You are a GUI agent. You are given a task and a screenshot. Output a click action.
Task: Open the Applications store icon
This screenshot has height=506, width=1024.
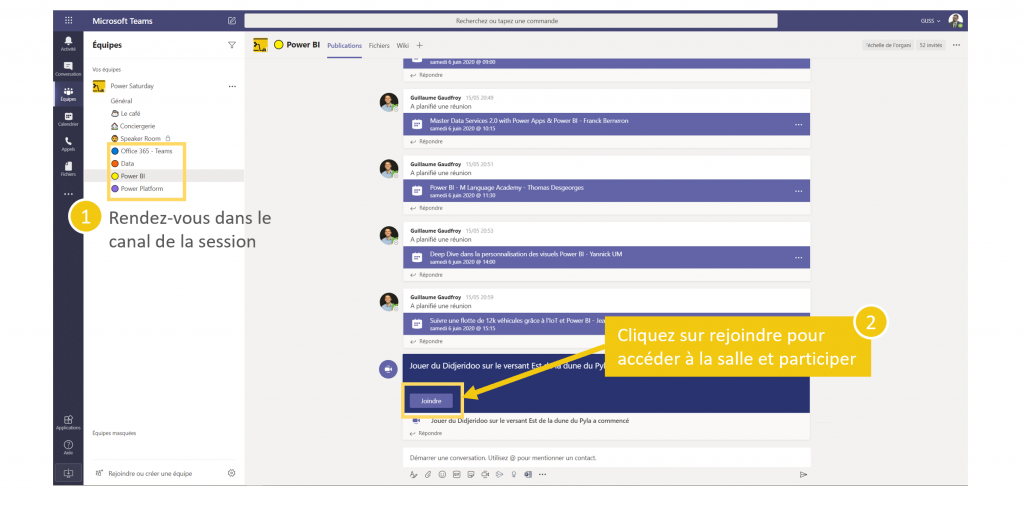(x=68, y=421)
